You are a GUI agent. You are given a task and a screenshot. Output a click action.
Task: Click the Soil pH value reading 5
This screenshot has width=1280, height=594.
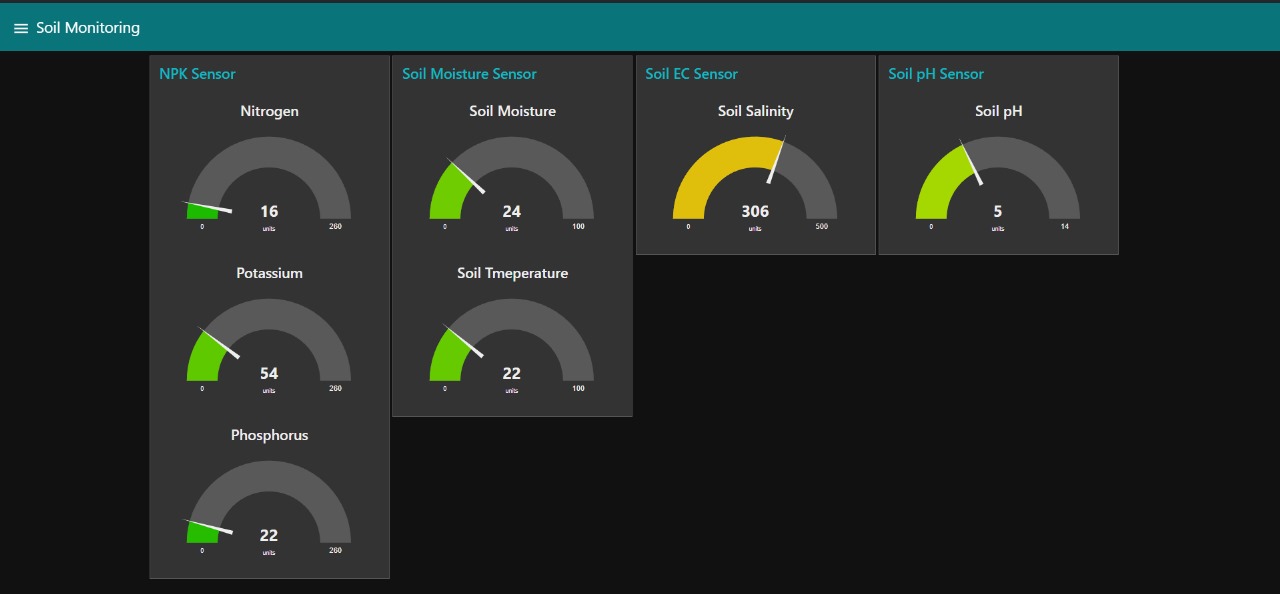click(998, 211)
